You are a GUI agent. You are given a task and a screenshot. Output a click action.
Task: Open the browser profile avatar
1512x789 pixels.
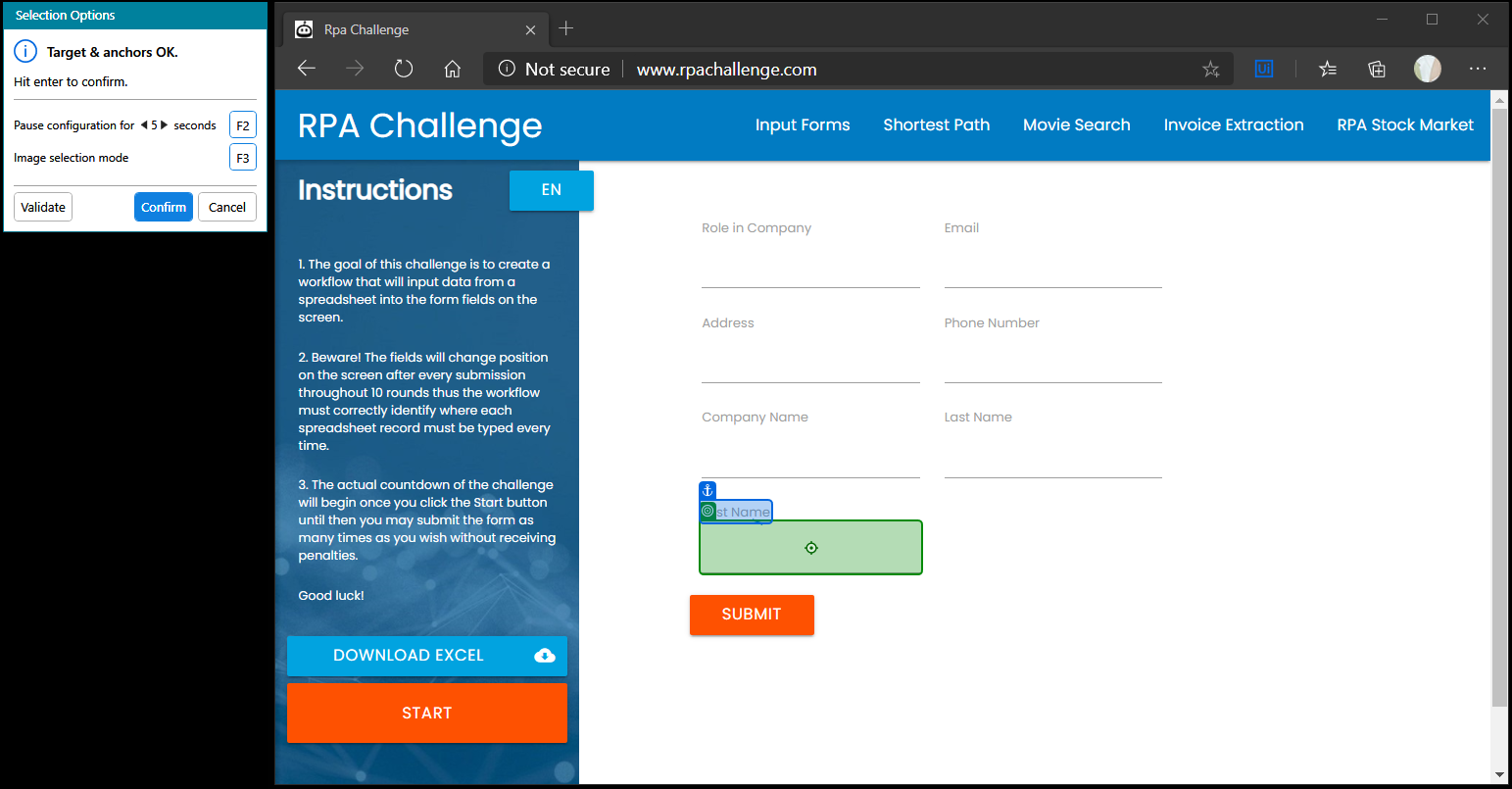(1428, 69)
